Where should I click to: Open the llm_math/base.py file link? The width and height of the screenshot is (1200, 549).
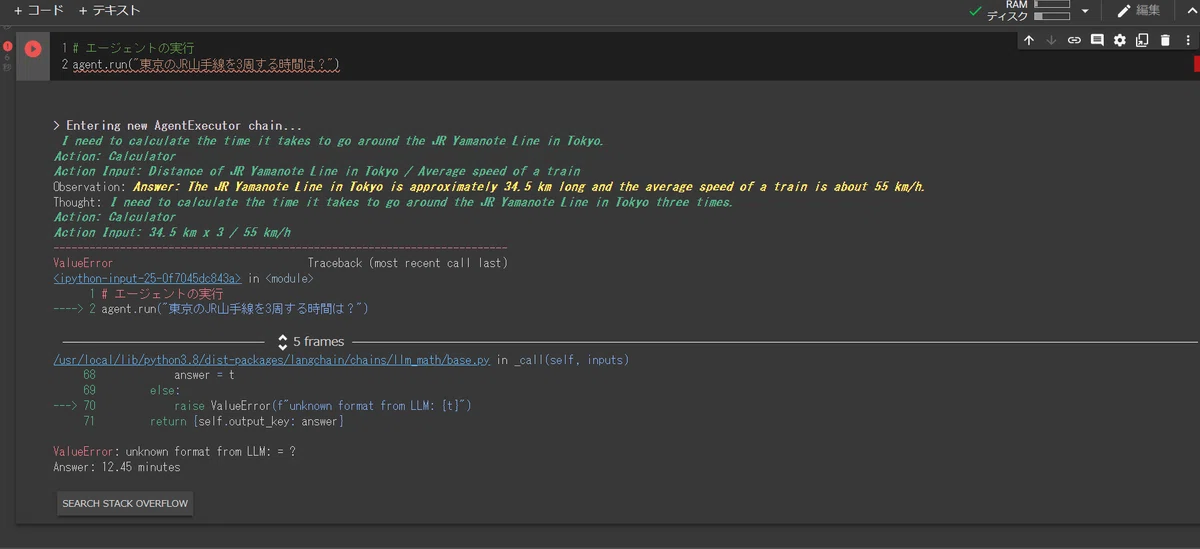pyautogui.click(x=272, y=360)
